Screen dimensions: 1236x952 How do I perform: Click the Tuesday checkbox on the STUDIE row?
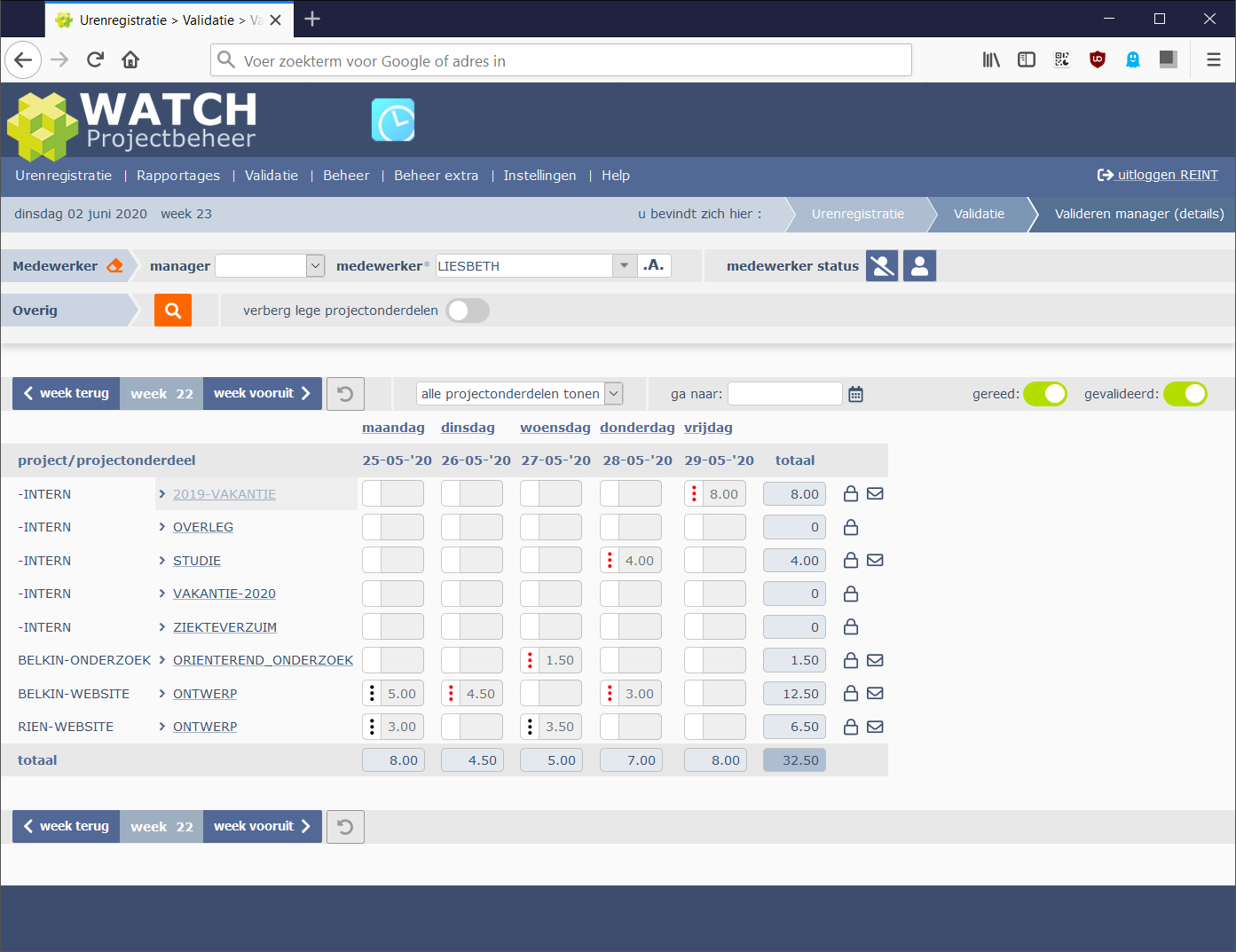click(x=451, y=561)
